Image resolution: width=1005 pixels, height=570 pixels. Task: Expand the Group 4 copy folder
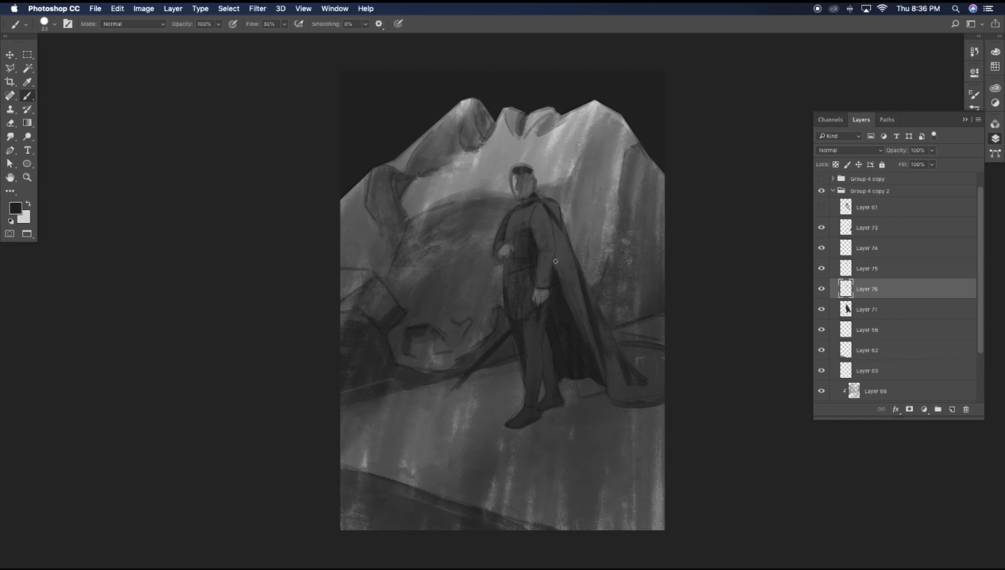click(833, 179)
